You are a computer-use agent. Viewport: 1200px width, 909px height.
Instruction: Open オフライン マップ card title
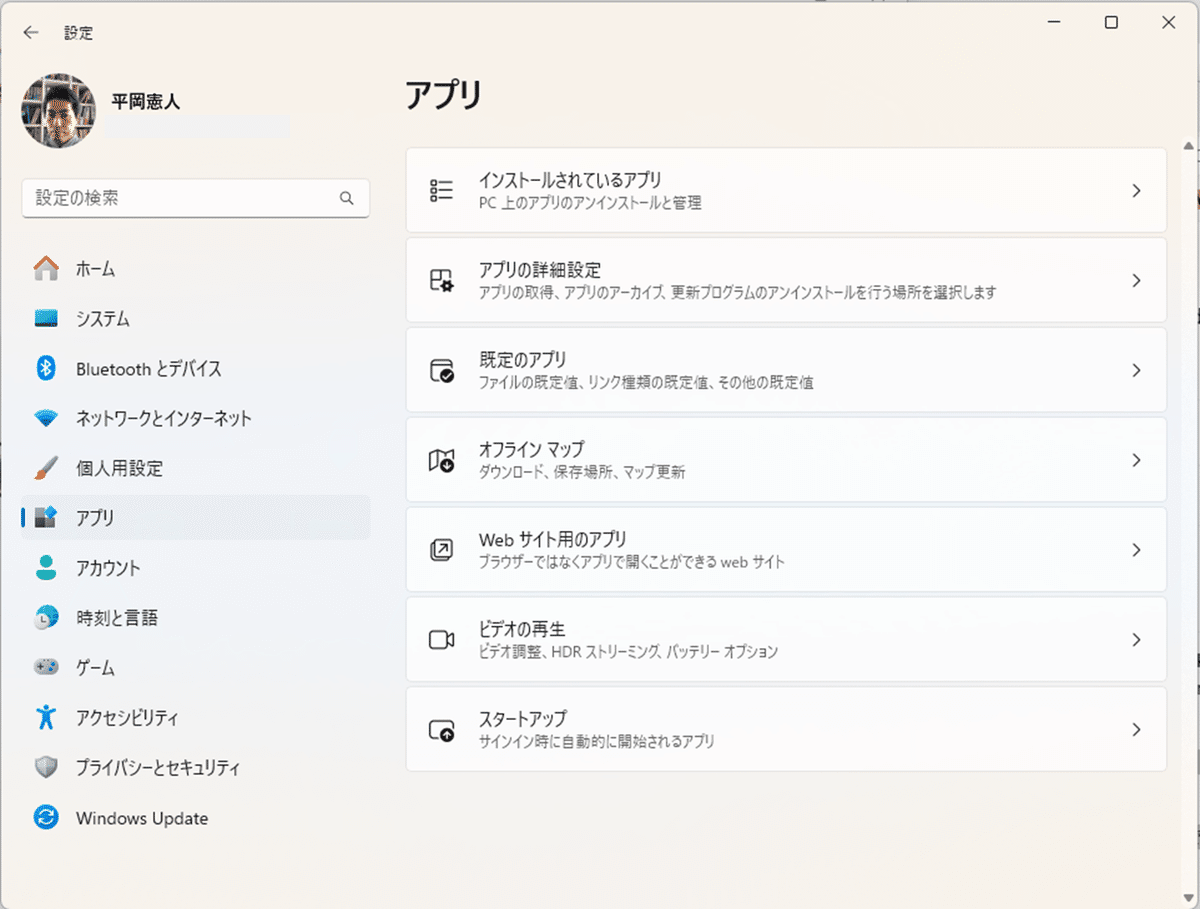tap(531, 449)
